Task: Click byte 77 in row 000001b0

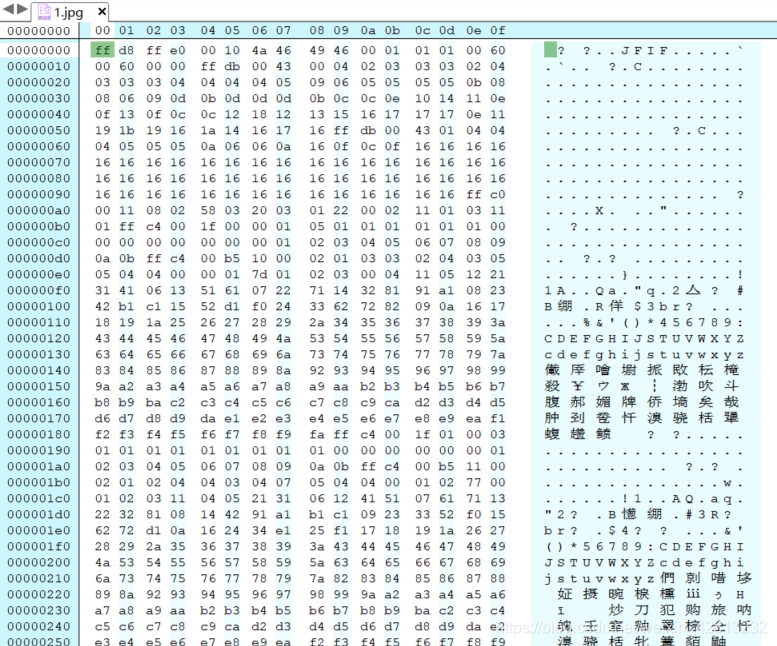Action: coord(473,483)
